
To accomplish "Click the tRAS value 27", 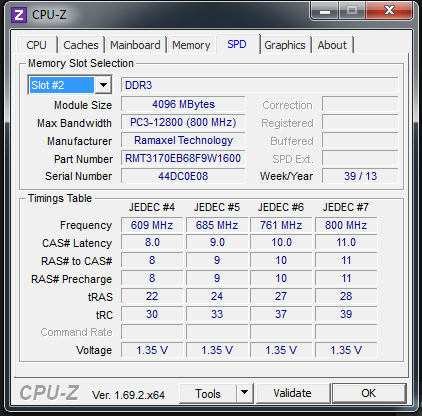I will click(x=281, y=296).
